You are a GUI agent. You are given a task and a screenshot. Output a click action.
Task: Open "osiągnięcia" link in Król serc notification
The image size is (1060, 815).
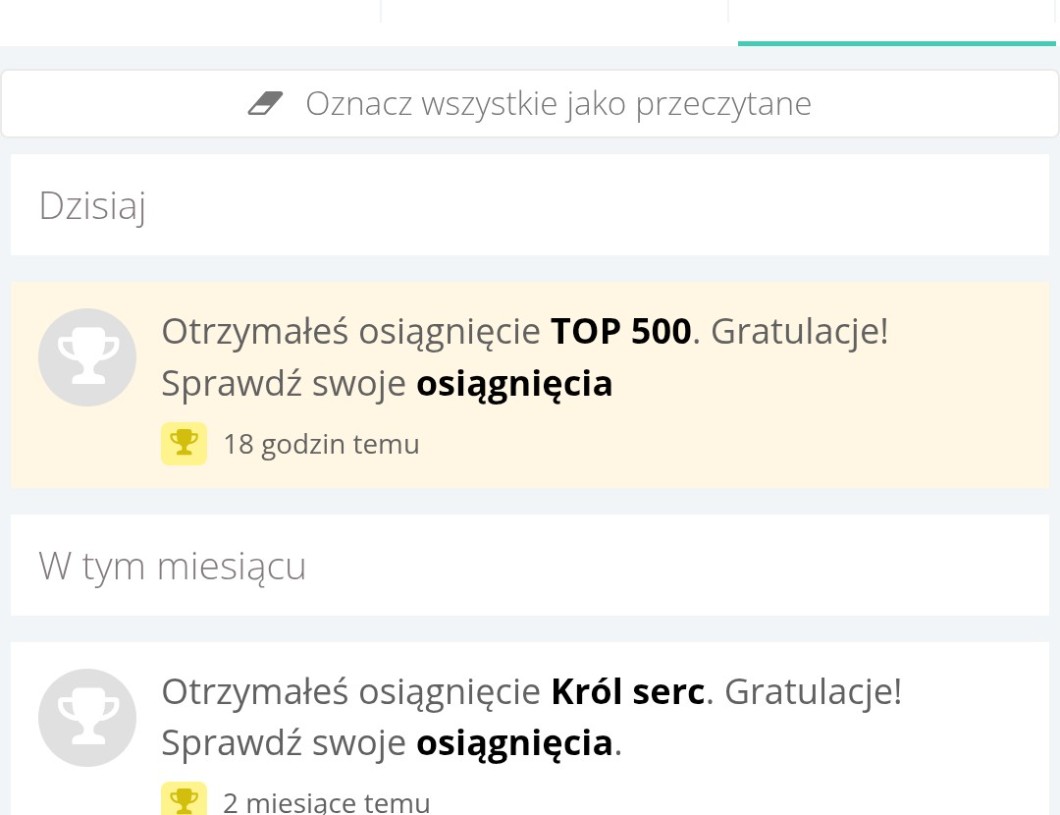[x=514, y=743]
